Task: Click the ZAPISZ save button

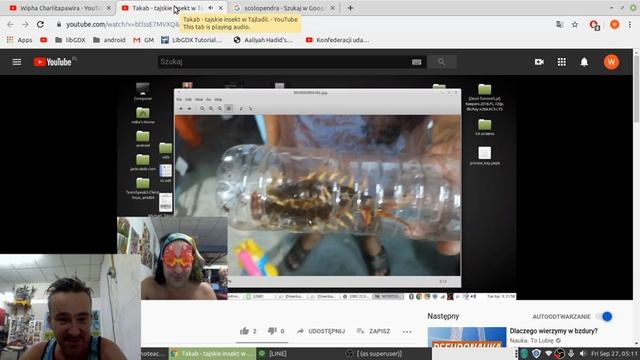Action: [373, 331]
